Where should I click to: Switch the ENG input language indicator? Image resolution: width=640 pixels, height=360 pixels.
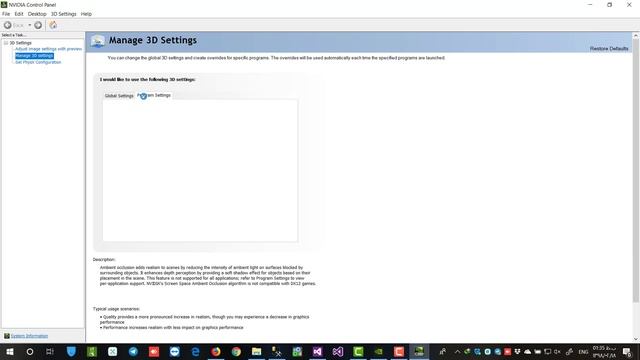tap(583, 351)
